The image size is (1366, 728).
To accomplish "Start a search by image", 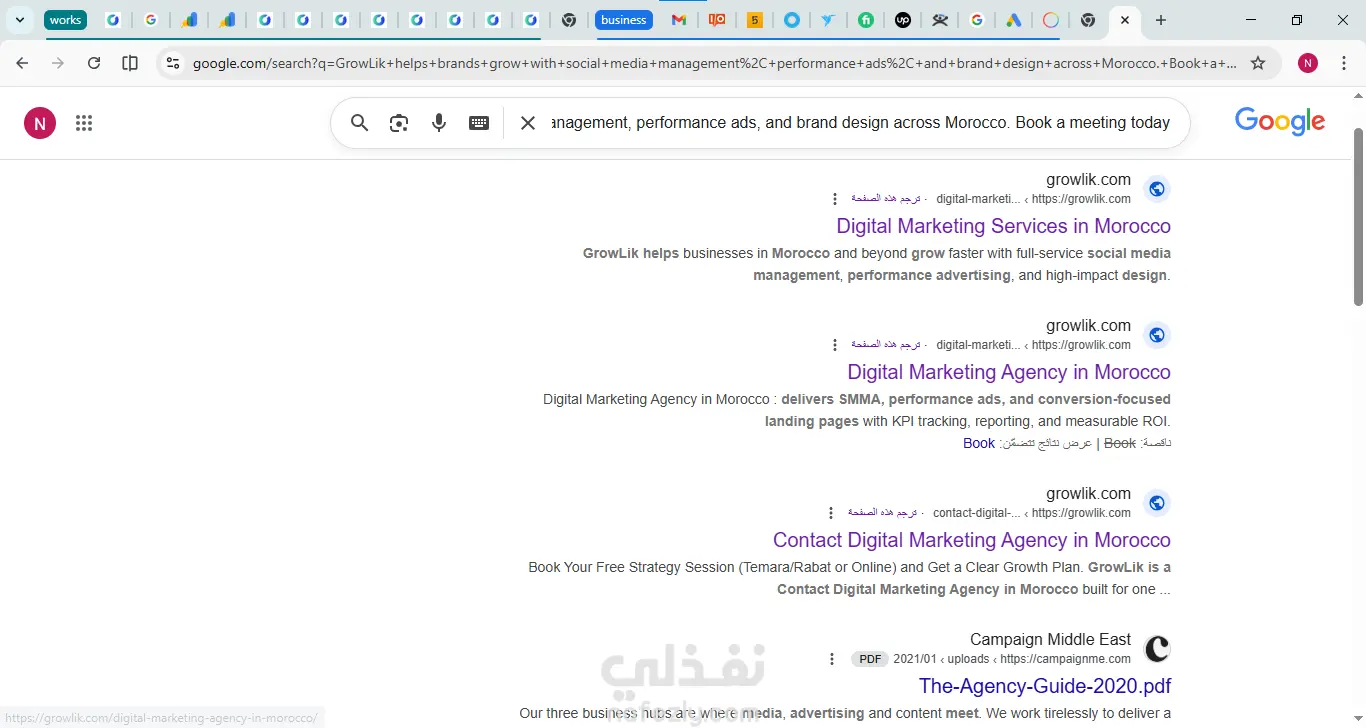I will (x=399, y=123).
